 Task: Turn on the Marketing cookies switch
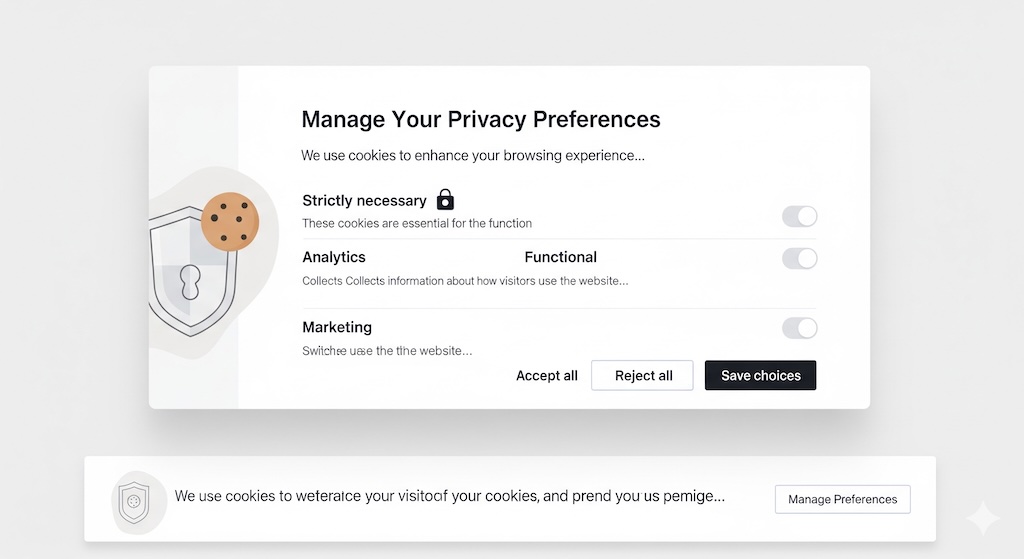(x=799, y=328)
